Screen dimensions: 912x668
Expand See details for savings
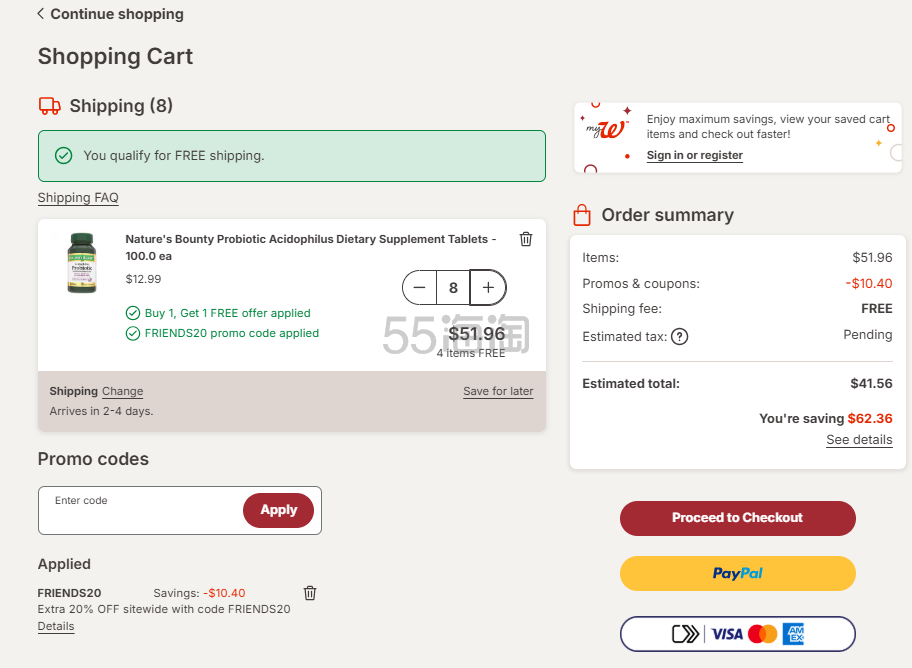point(859,440)
